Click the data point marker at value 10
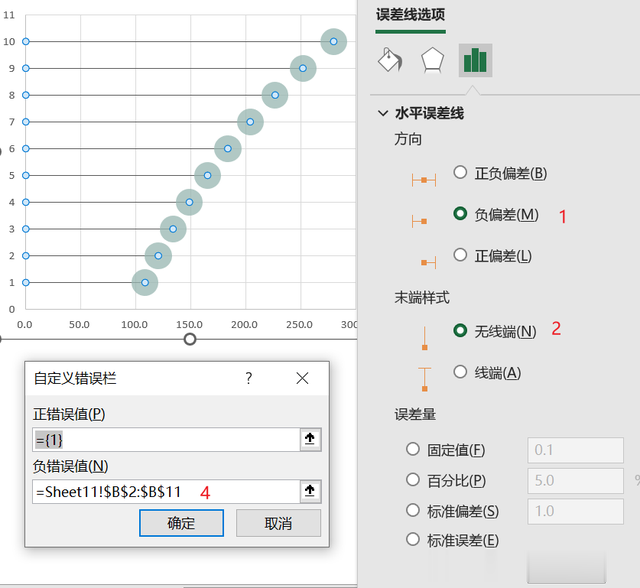Image resolution: width=640 pixels, height=588 pixels. click(333, 42)
